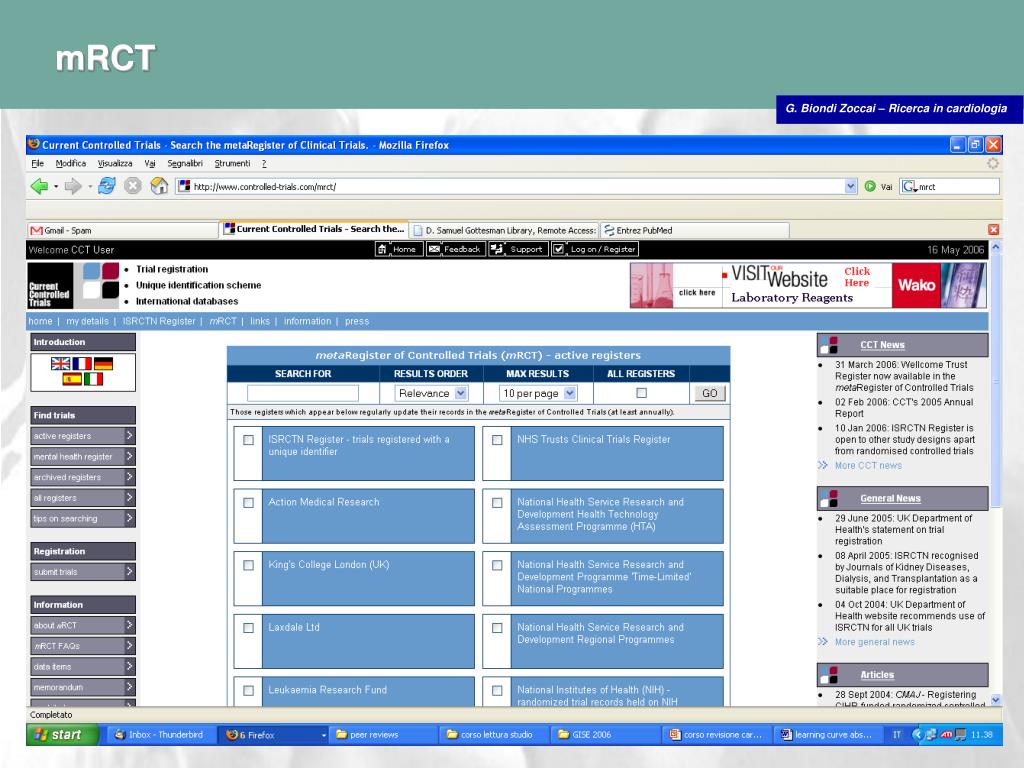Switch to the Entrez PubMed tab
The width and height of the screenshot is (1024, 768).
[695, 230]
